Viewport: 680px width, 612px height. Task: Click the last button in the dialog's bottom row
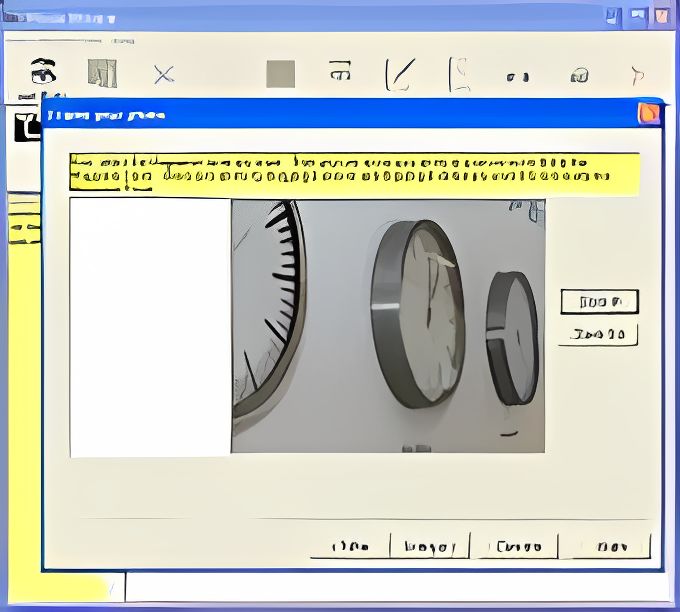tap(605, 546)
